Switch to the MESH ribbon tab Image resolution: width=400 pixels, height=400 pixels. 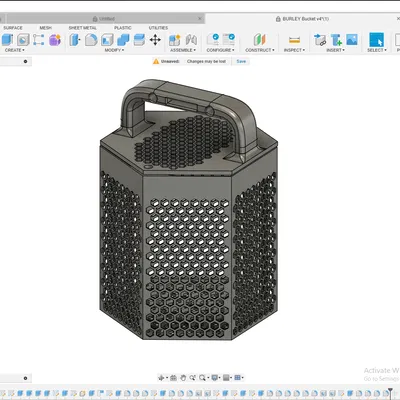46,28
